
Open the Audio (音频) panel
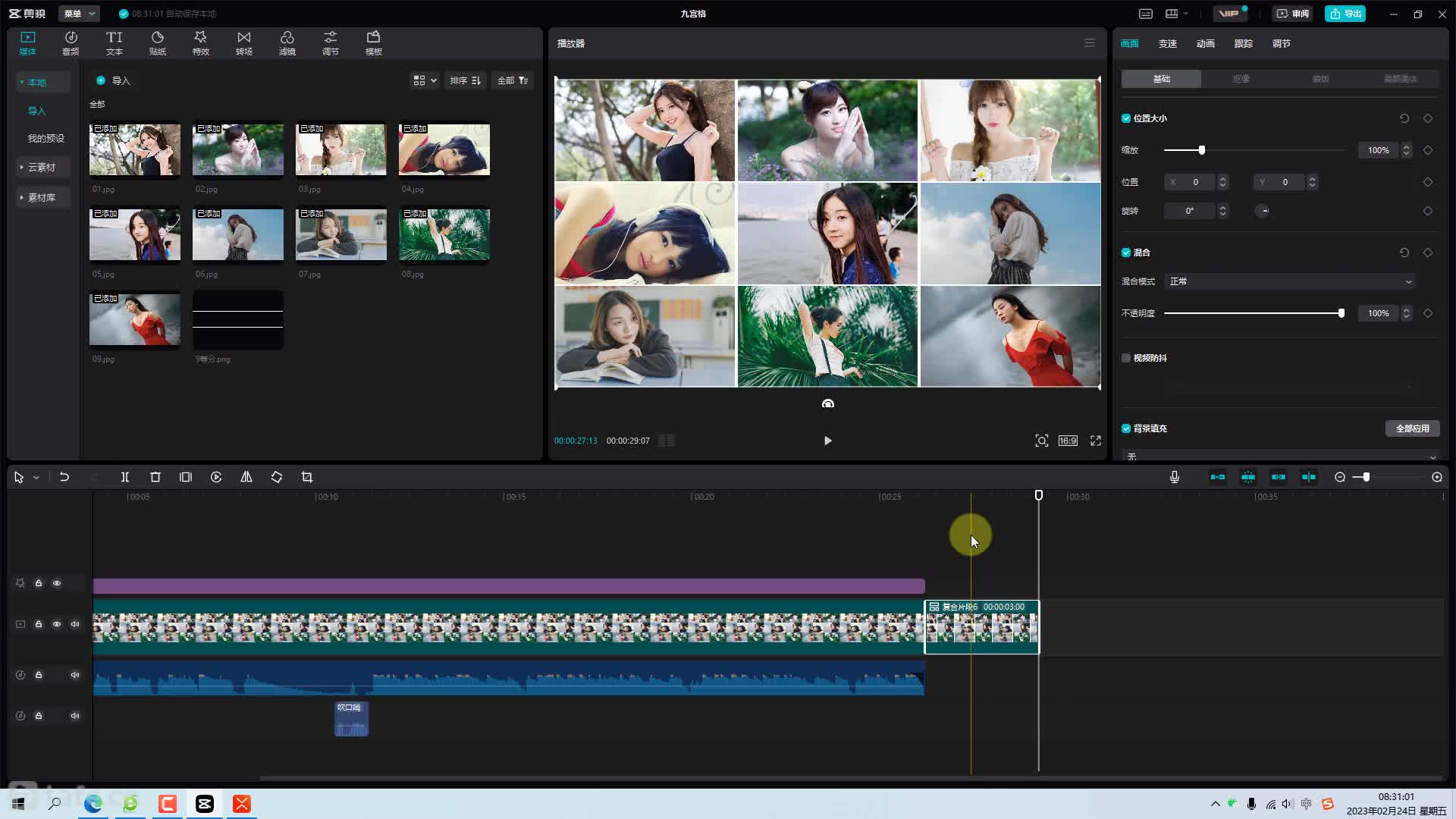tap(71, 43)
